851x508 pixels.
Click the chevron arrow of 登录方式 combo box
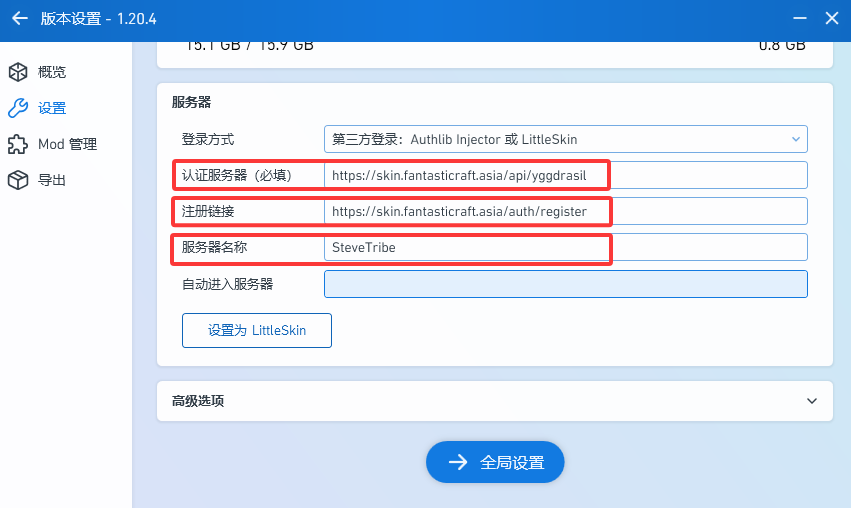click(x=796, y=139)
